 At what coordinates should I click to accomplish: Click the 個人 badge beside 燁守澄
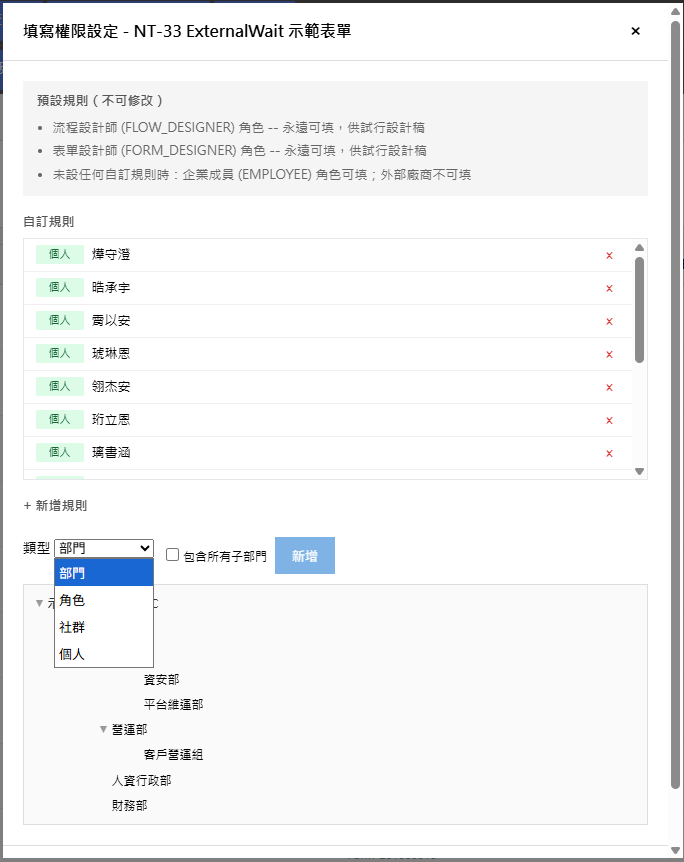pos(60,255)
